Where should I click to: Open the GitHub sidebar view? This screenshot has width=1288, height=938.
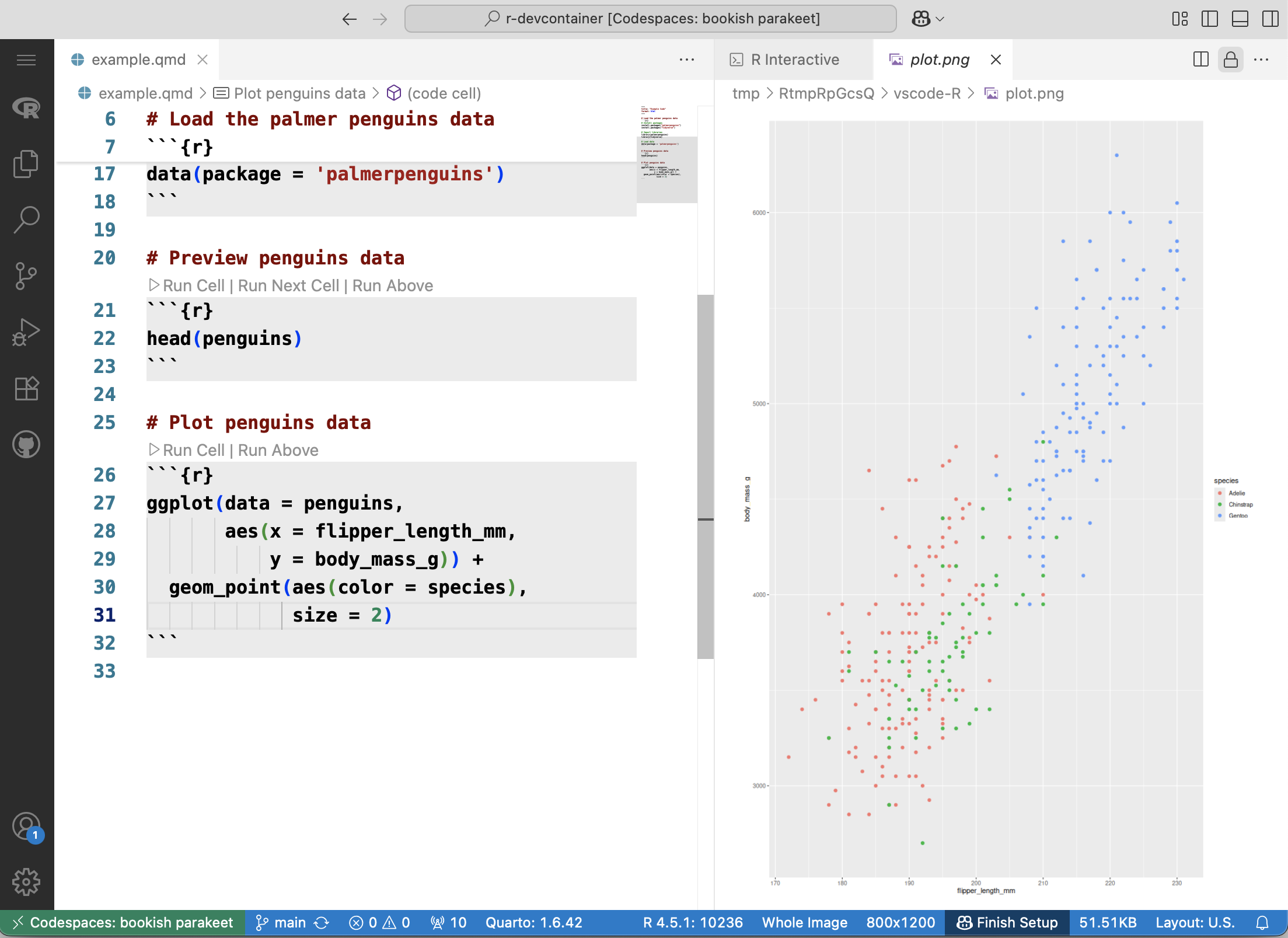(26, 444)
